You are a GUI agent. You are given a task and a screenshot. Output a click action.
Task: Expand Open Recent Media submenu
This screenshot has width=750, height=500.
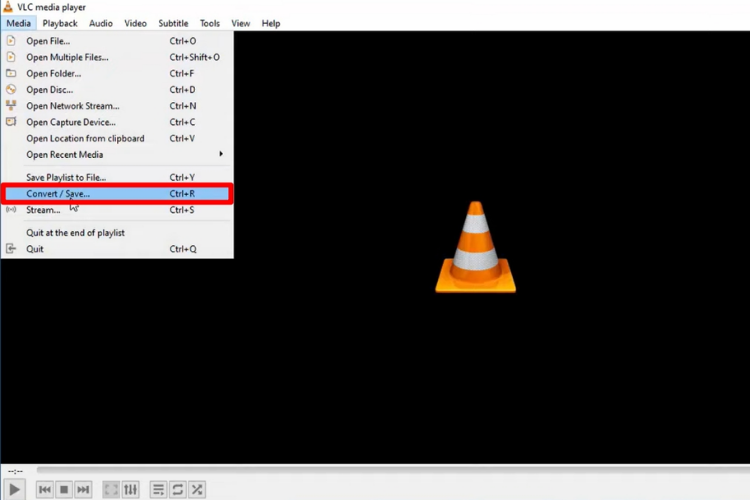(117, 155)
